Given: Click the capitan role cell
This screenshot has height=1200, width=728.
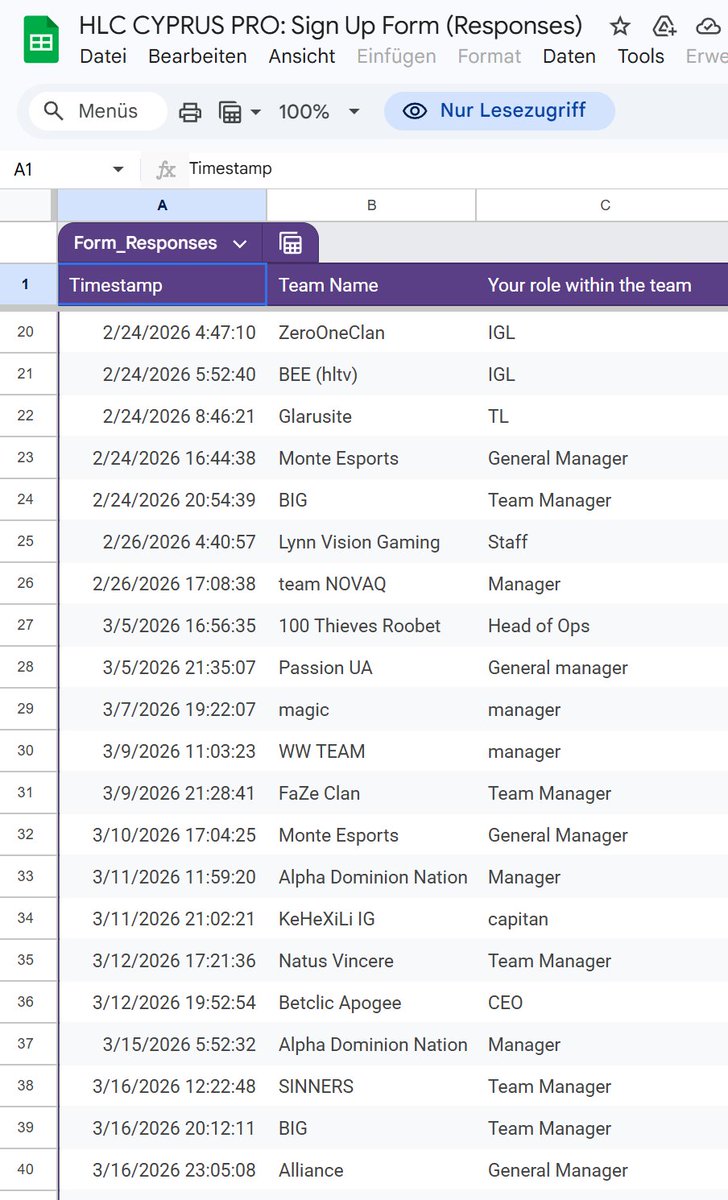Looking at the screenshot, I should coord(602,919).
